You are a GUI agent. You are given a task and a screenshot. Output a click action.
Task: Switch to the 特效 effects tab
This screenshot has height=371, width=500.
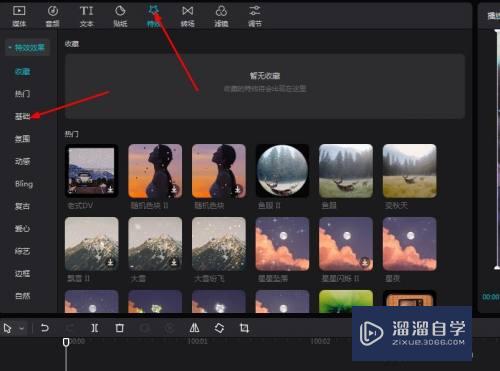click(154, 16)
